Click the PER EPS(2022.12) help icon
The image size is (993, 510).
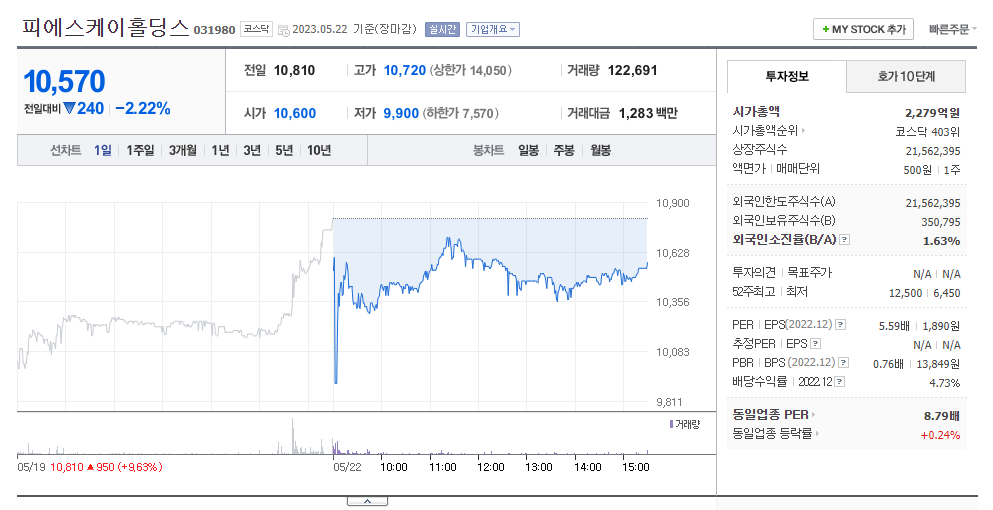pos(840,324)
